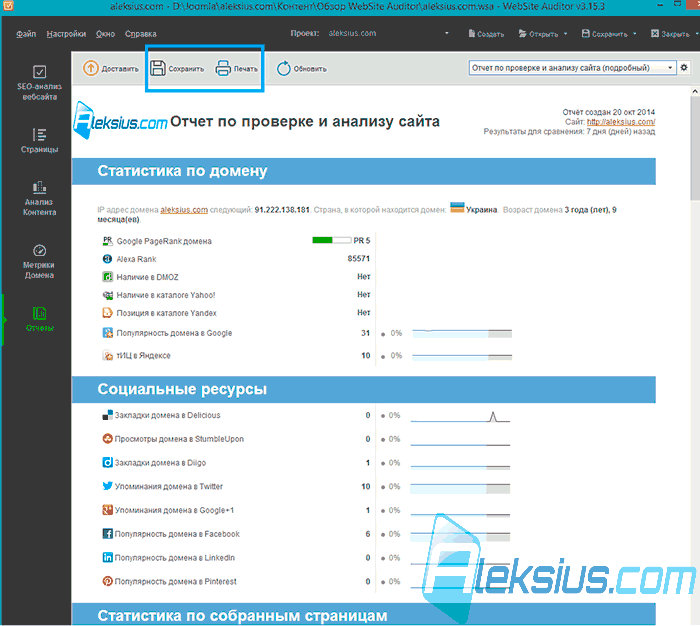
Task: Expand the arrow next to top Сохранить
Action: [x=634, y=34]
